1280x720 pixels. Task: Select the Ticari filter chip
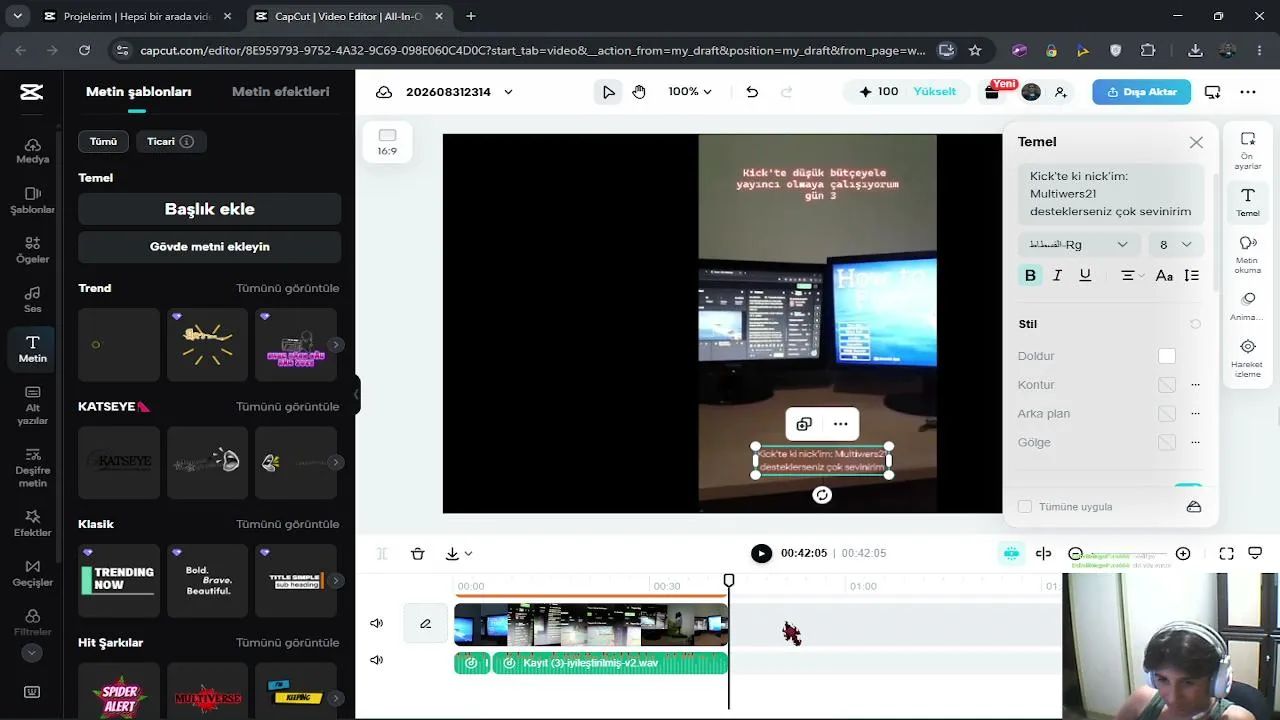(170, 142)
